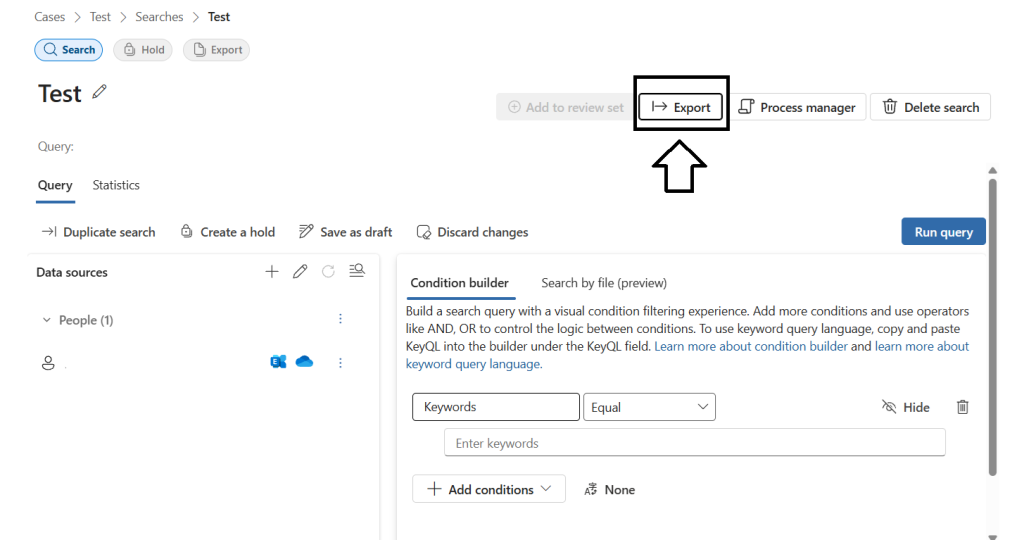This screenshot has width=1024, height=540.
Task: Open the Add conditions dropdown
Action: click(488, 489)
